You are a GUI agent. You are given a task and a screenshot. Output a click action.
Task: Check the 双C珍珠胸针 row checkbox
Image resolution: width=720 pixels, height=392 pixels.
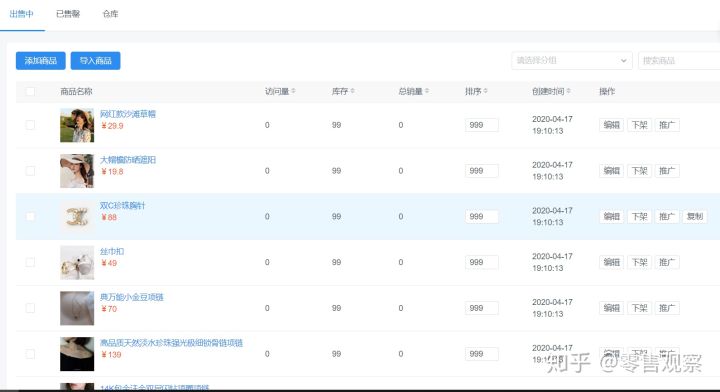pyautogui.click(x=30, y=216)
